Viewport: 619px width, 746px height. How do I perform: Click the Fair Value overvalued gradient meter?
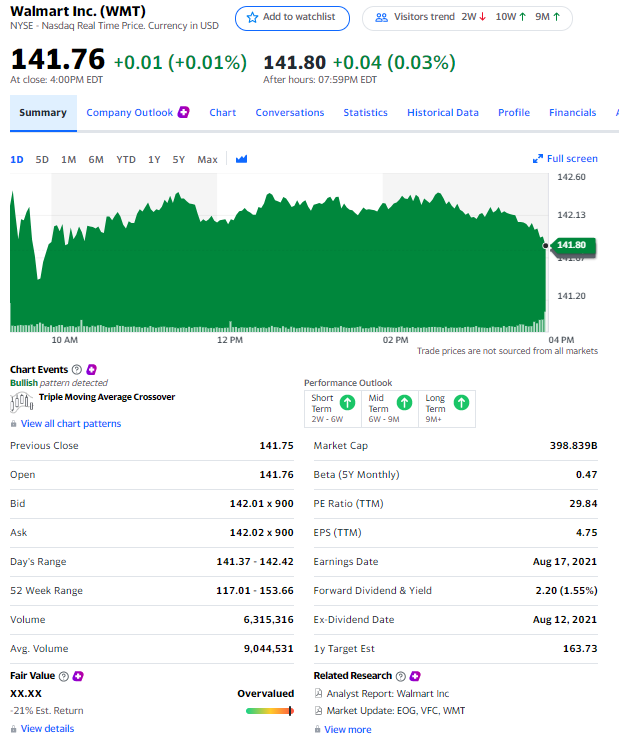coord(270,711)
